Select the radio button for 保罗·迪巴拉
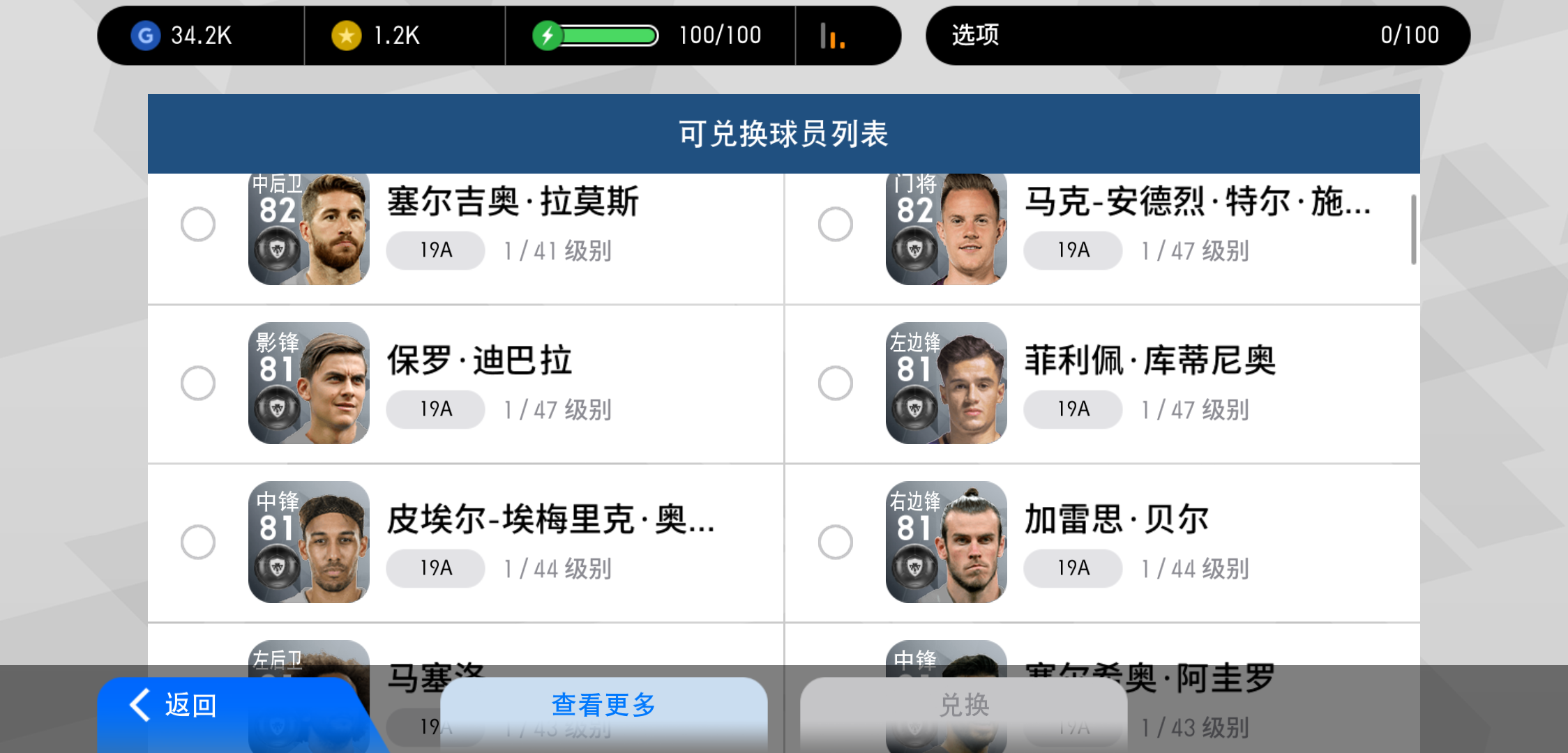The image size is (1568, 753). pyautogui.click(x=198, y=383)
